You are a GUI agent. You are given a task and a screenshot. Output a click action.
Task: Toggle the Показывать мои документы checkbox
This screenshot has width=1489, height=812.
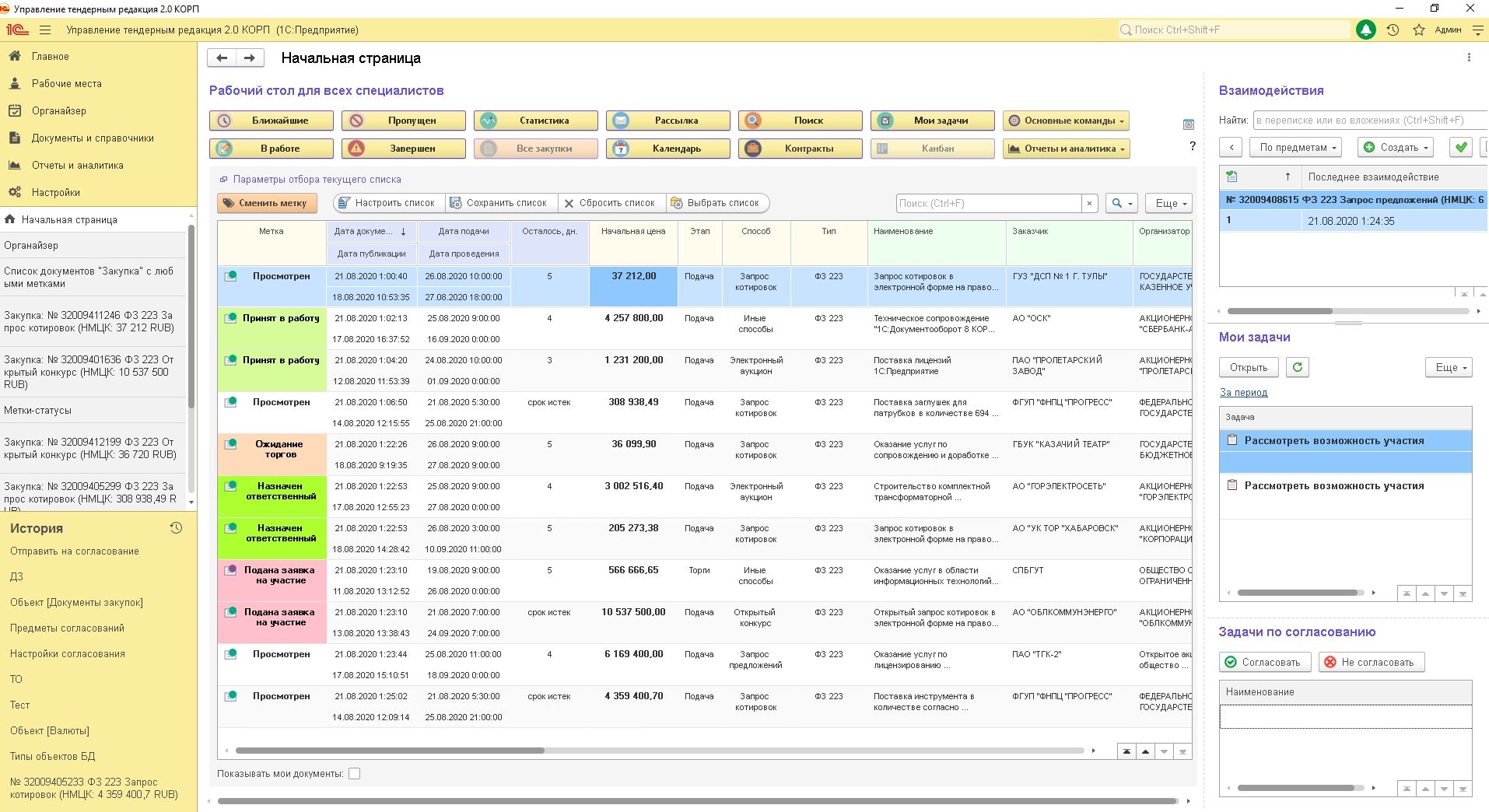(355, 773)
